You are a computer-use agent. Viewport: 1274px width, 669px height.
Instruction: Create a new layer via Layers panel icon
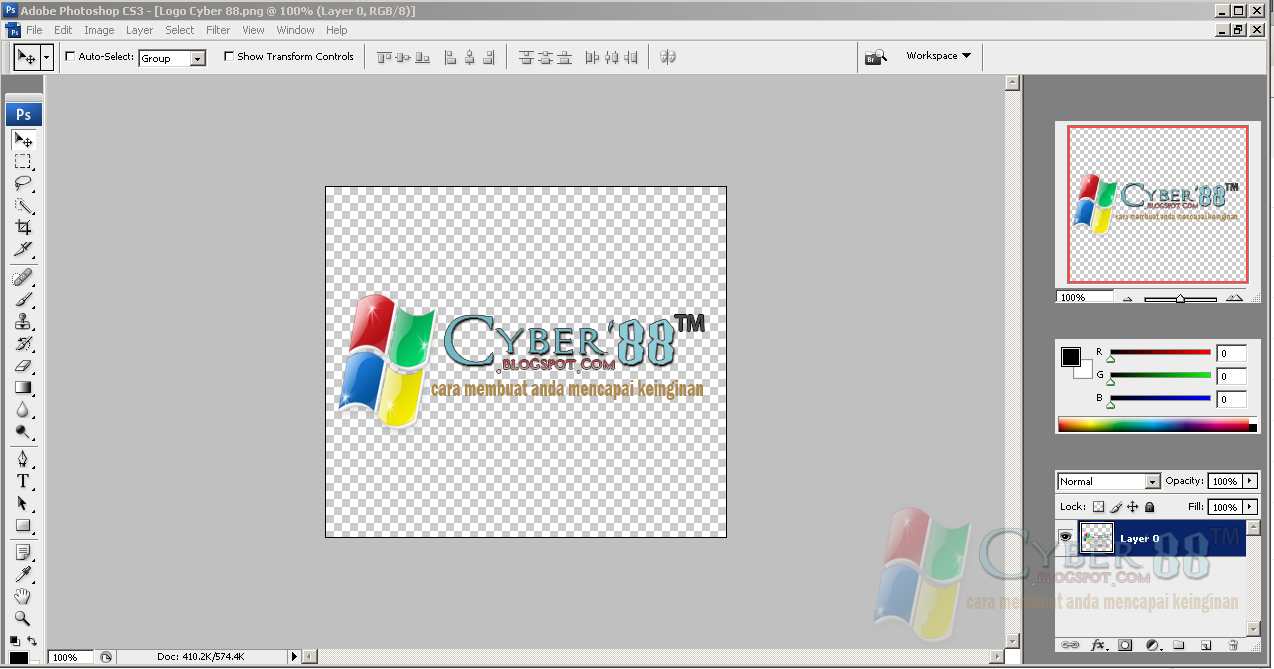(x=1206, y=645)
